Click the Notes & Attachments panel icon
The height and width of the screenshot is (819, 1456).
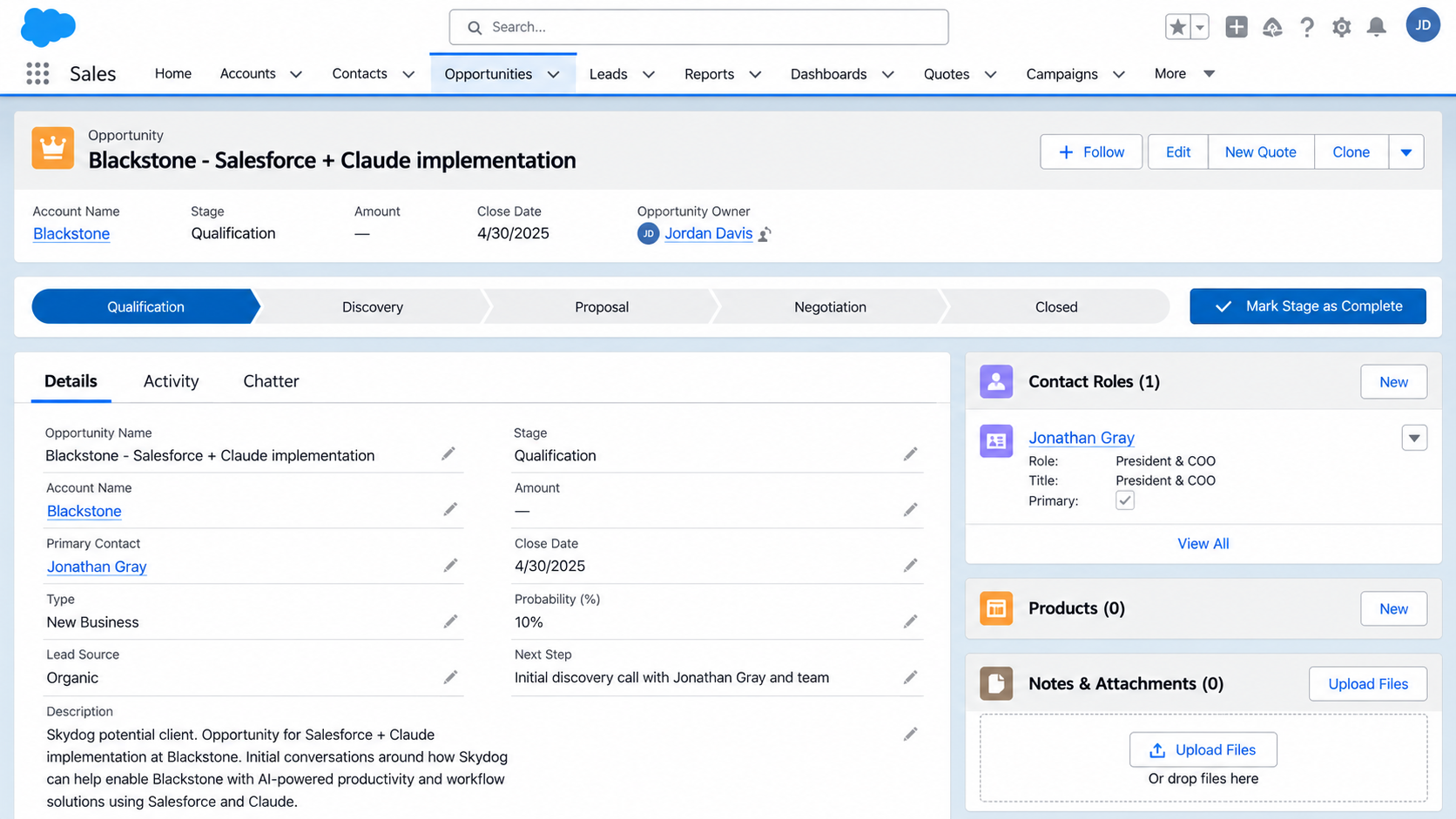click(996, 683)
